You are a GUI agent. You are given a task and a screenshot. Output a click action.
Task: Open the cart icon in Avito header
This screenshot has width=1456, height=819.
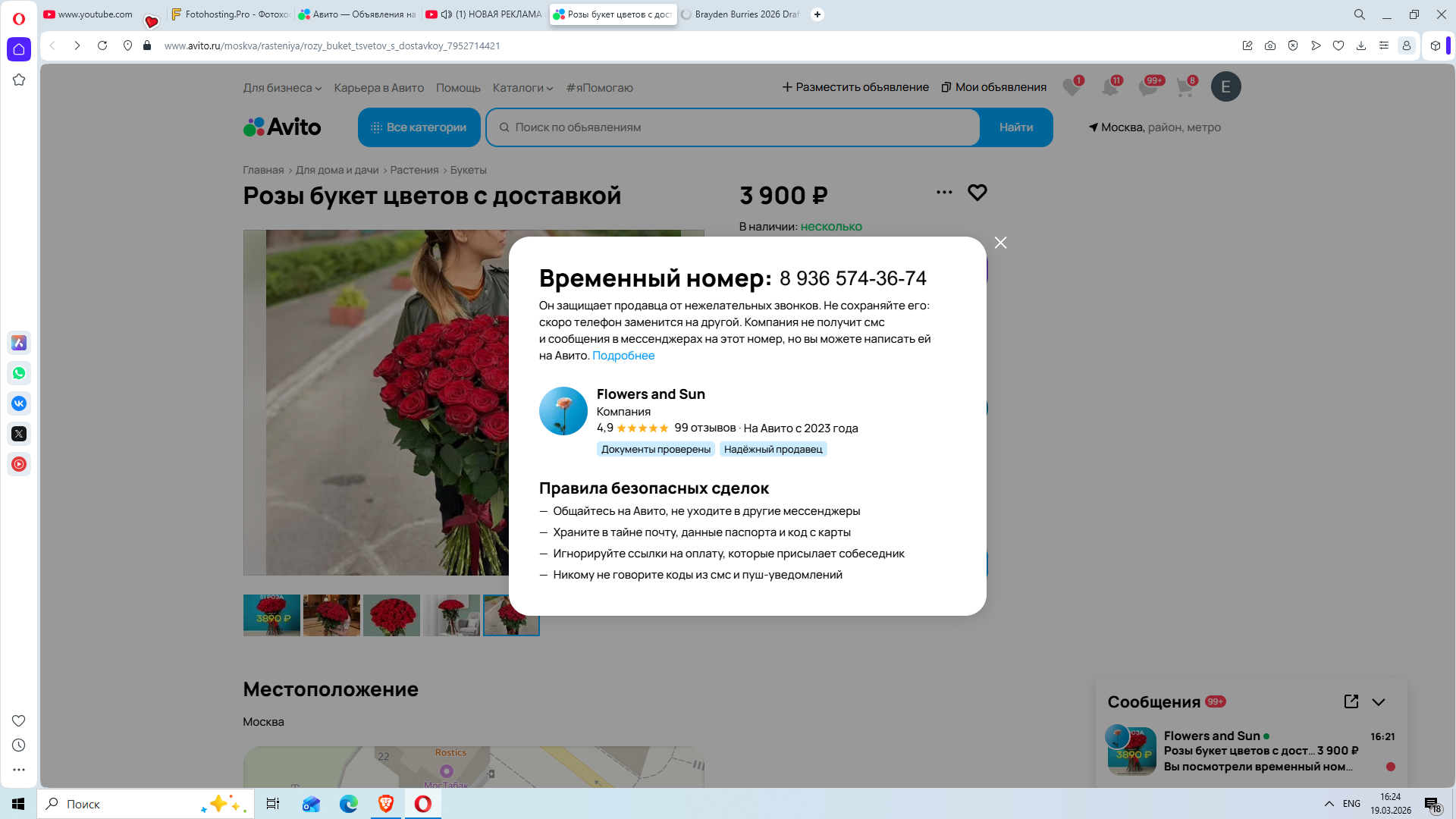(x=1185, y=87)
